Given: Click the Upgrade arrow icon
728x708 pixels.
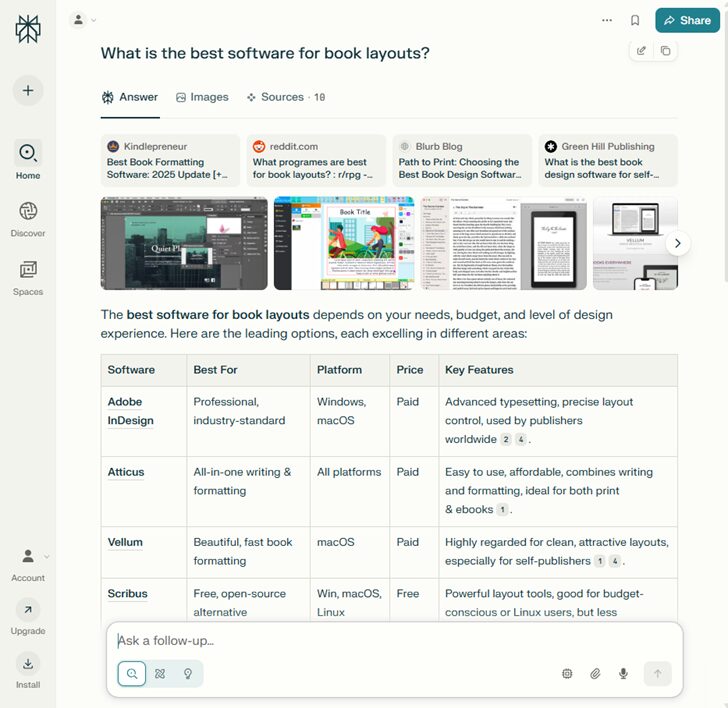Looking at the screenshot, I should point(28,610).
